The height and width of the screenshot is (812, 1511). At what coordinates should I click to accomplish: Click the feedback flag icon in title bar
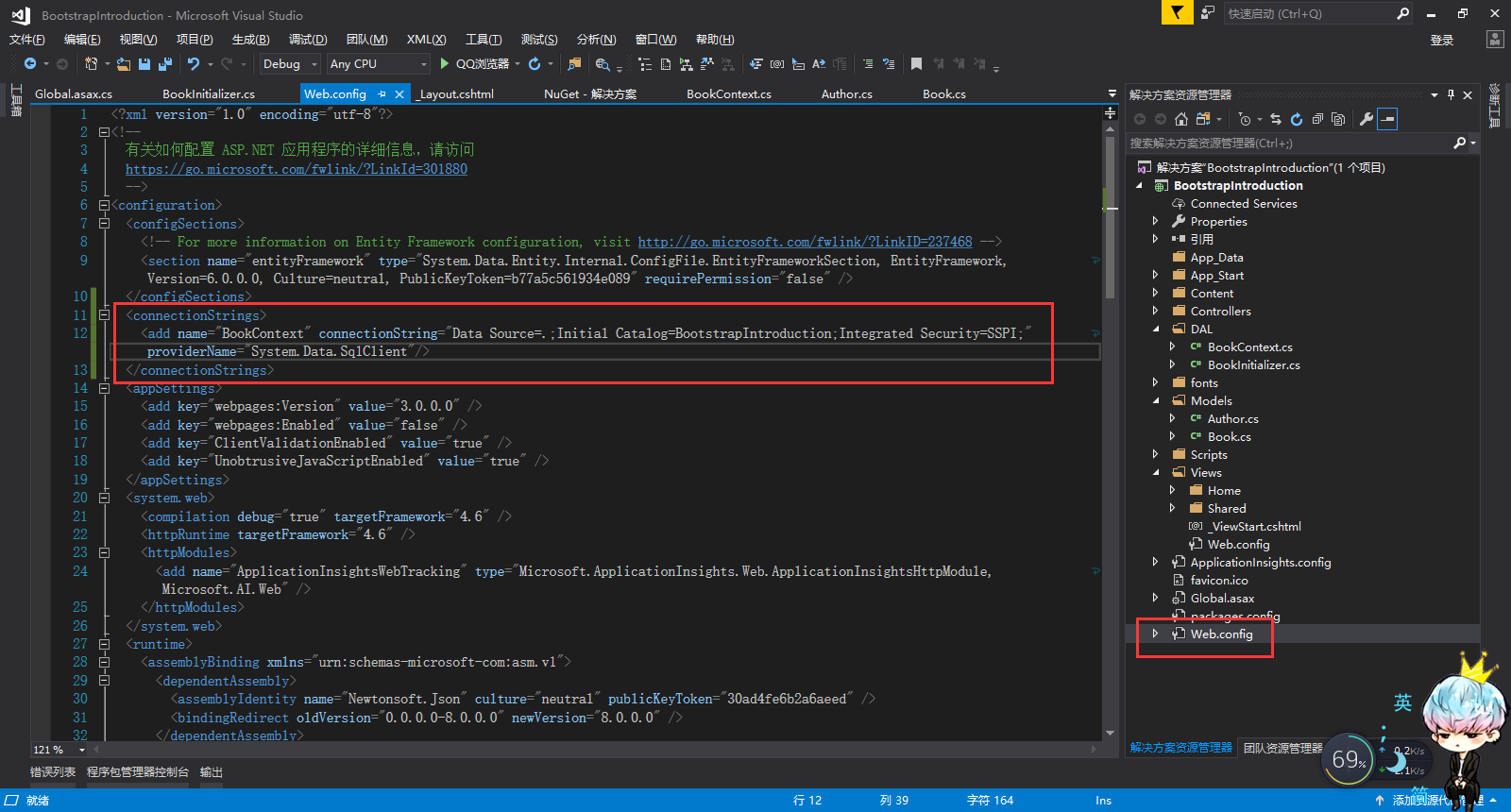click(1176, 13)
